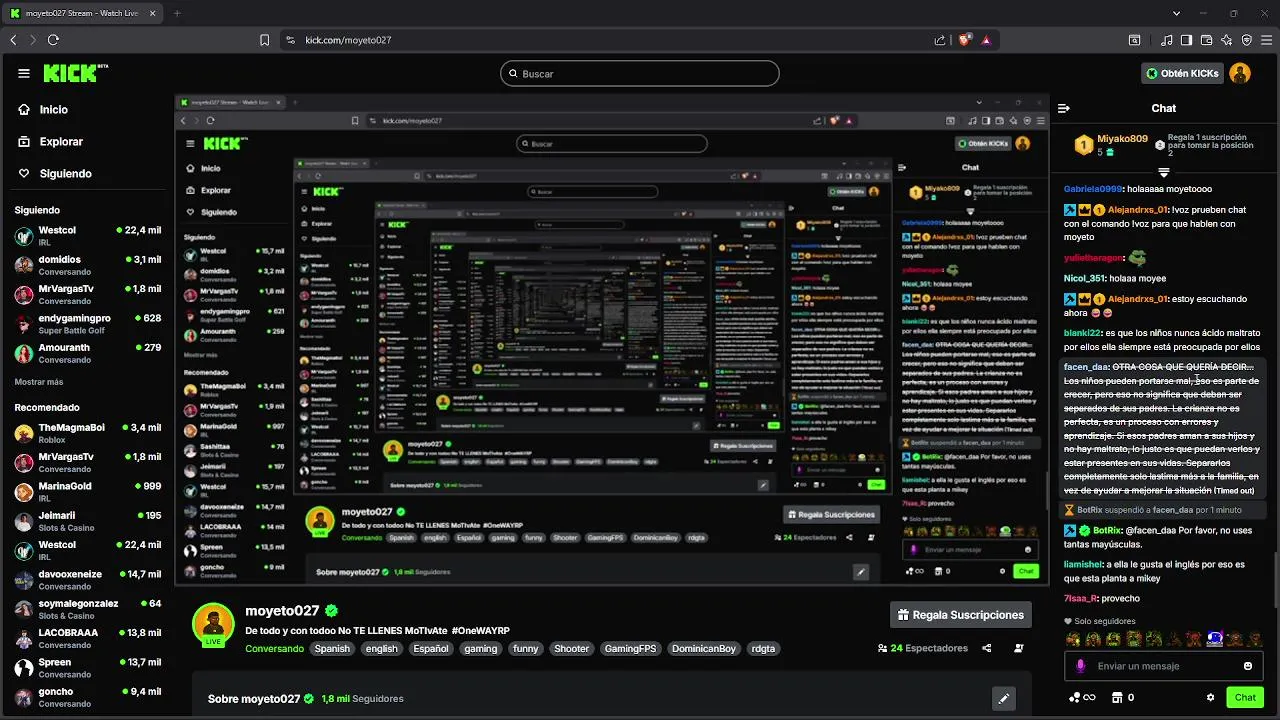The width and height of the screenshot is (1280, 720).
Task: Select the gaming tag
Action: point(480,648)
